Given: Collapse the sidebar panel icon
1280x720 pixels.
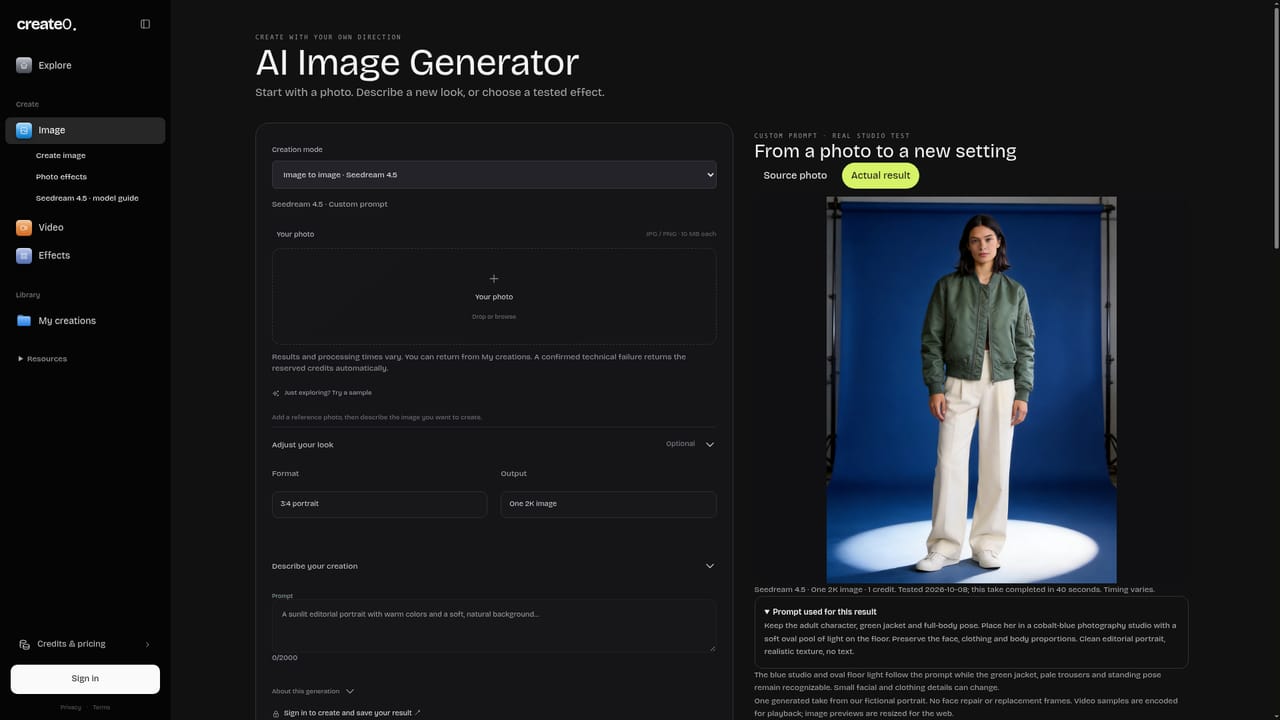Looking at the screenshot, I should pos(145,24).
